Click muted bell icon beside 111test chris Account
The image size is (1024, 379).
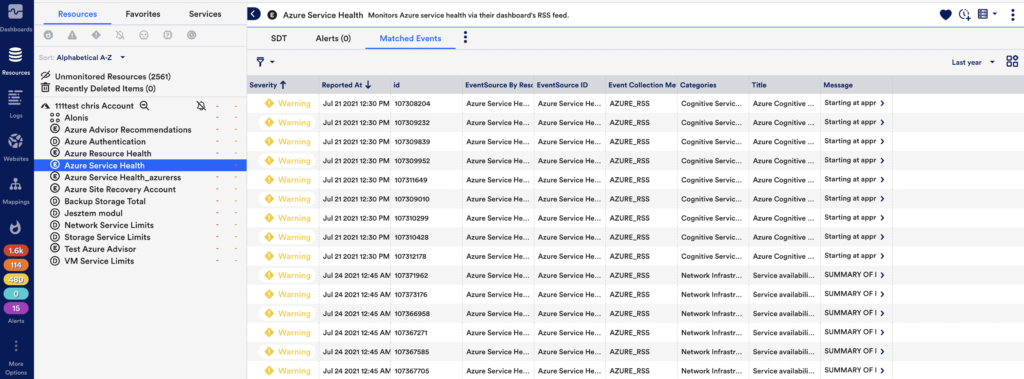(201, 106)
